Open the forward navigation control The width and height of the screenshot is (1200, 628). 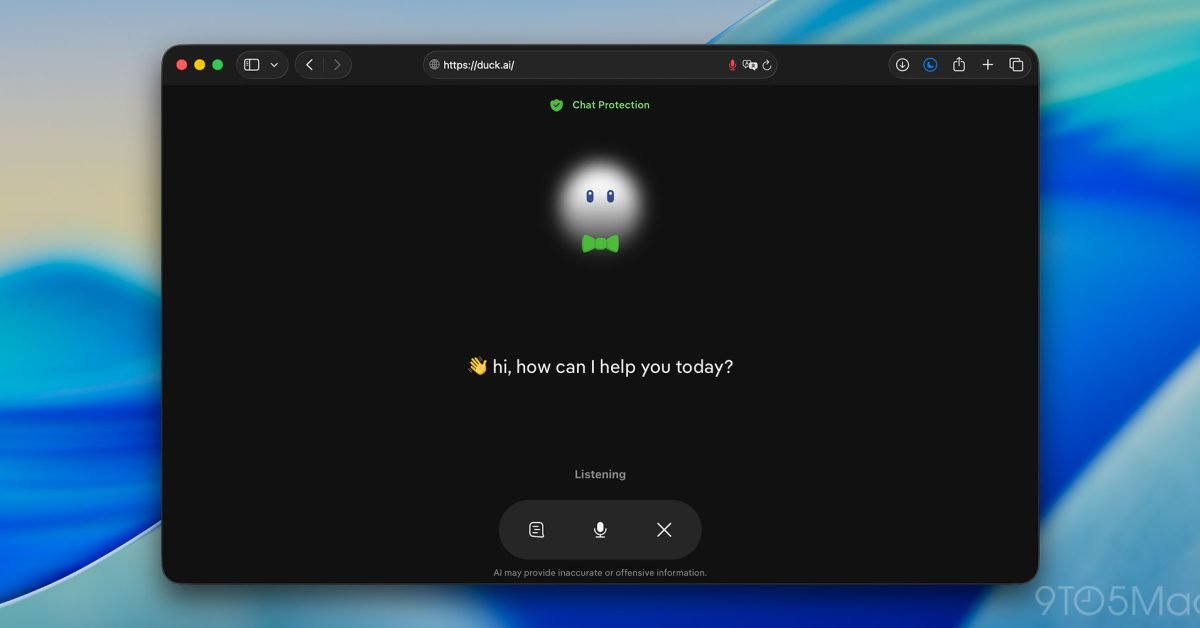(338, 64)
